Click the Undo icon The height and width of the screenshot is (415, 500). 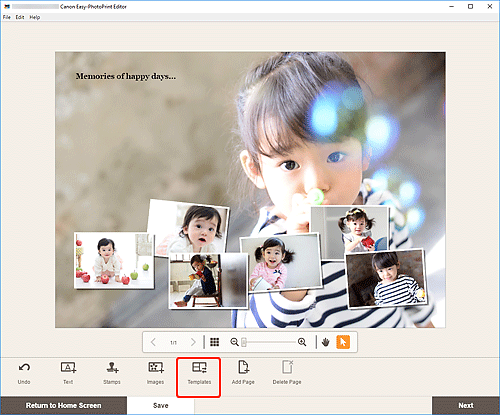(24, 368)
